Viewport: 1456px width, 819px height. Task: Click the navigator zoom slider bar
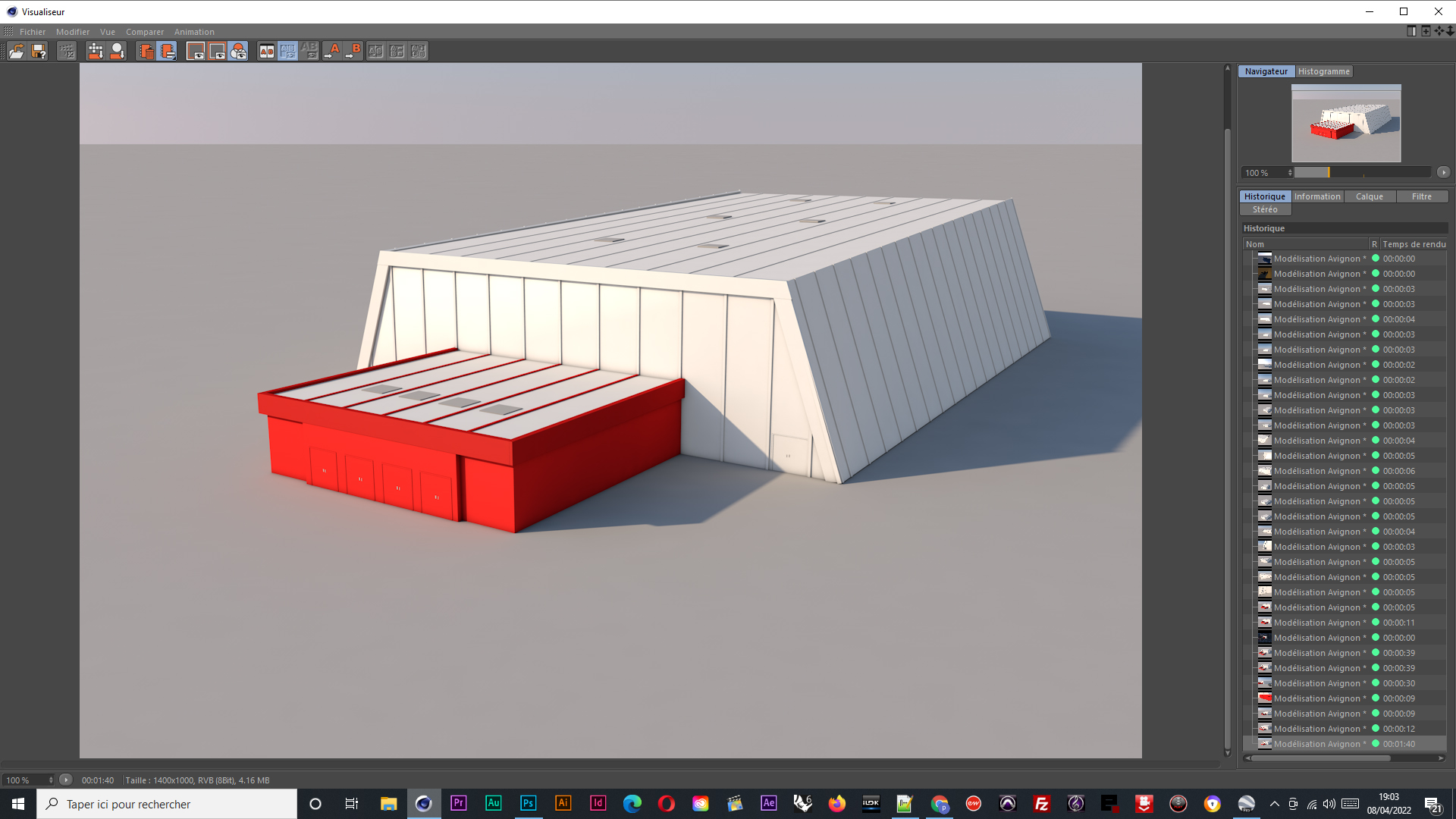click(x=1361, y=173)
